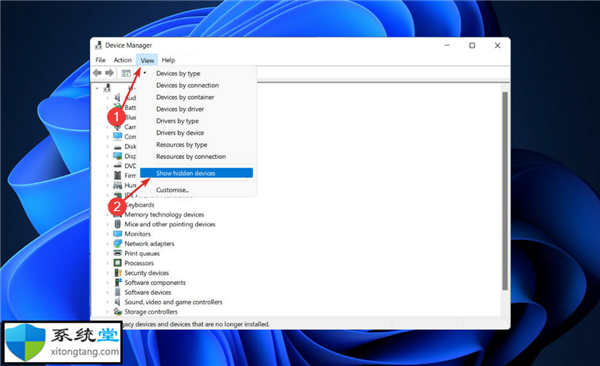This screenshot has height=366, width=600.
Task: Click the Properties toolbar icon
Action: pyautogui.click(x=126, y=73)
